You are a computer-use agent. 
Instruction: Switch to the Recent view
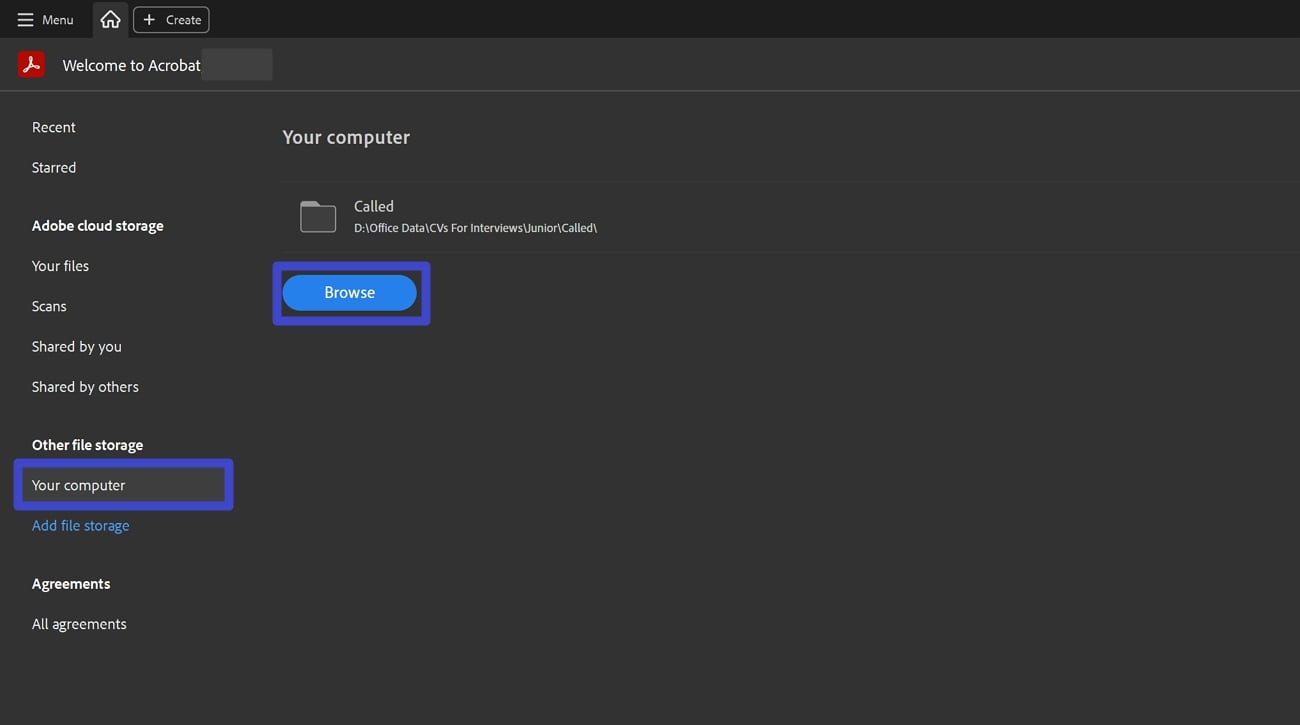pyautogui.click(x=53, y=126)
